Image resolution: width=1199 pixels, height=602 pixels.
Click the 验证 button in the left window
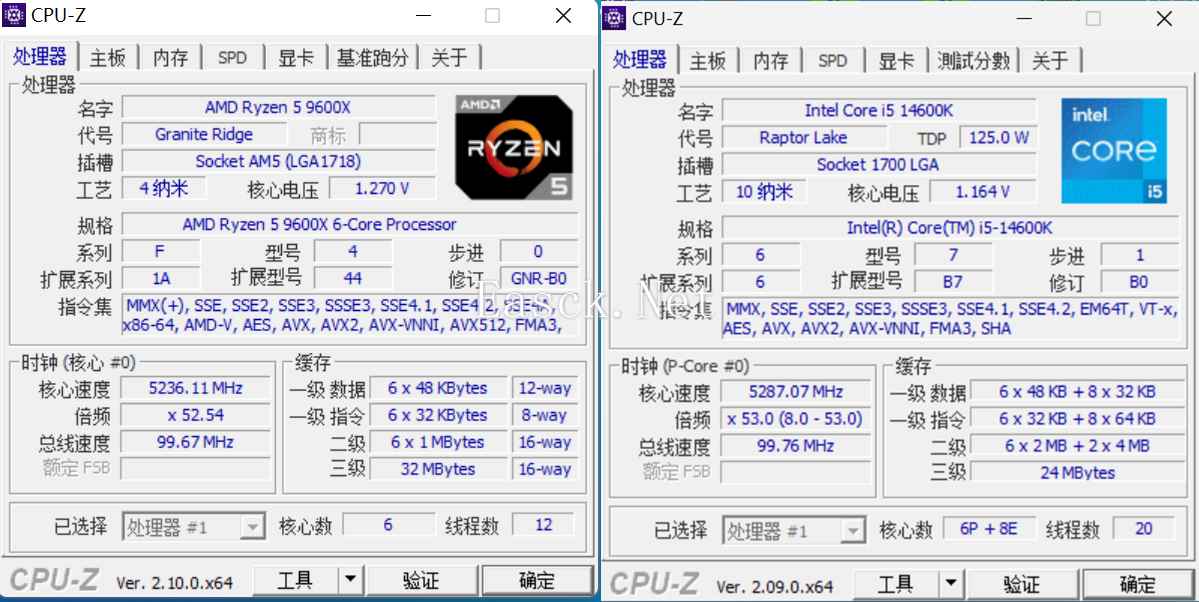click(x=421, y=580)
